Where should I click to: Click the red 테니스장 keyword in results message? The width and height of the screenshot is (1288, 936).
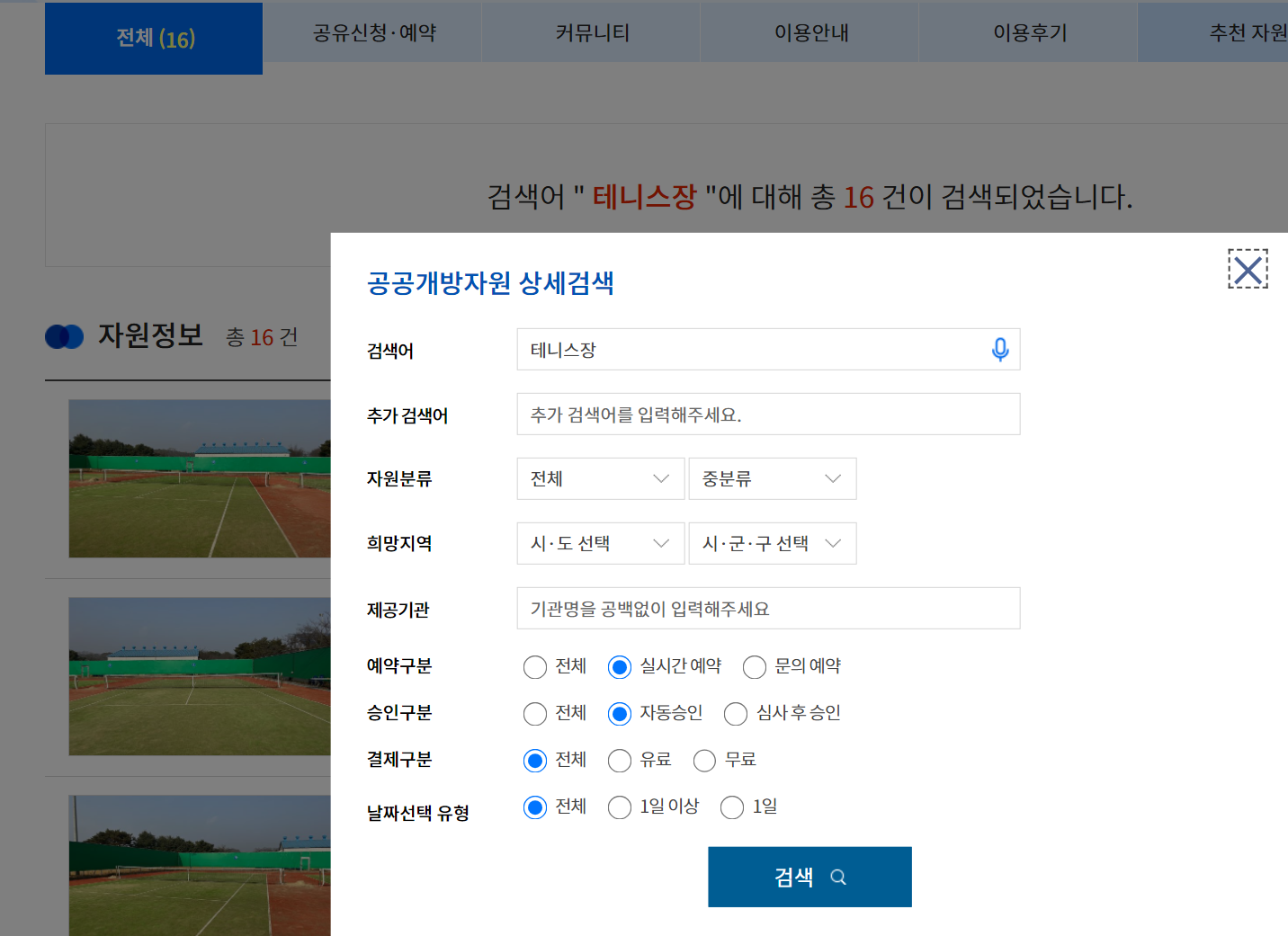(x=644, y=197)
